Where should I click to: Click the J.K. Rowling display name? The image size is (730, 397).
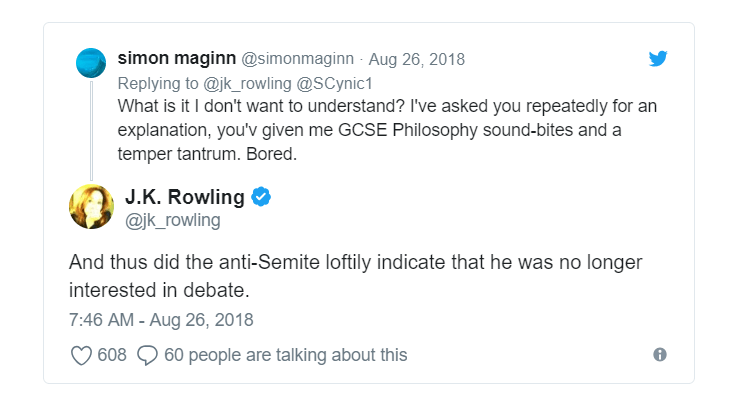coord(184,197)
